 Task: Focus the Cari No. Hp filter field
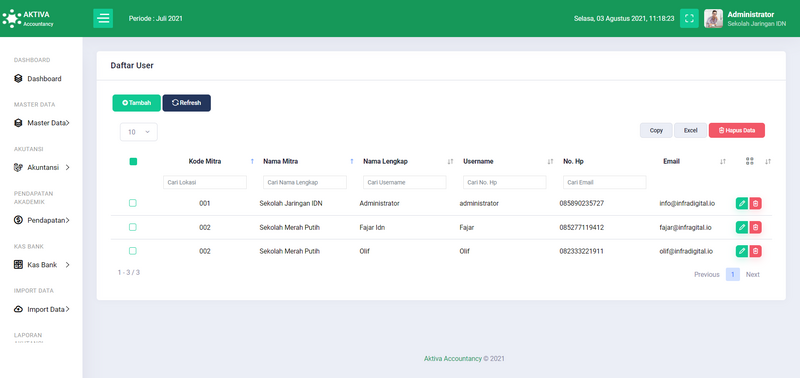pyautogui.click(x=505, y=183)
